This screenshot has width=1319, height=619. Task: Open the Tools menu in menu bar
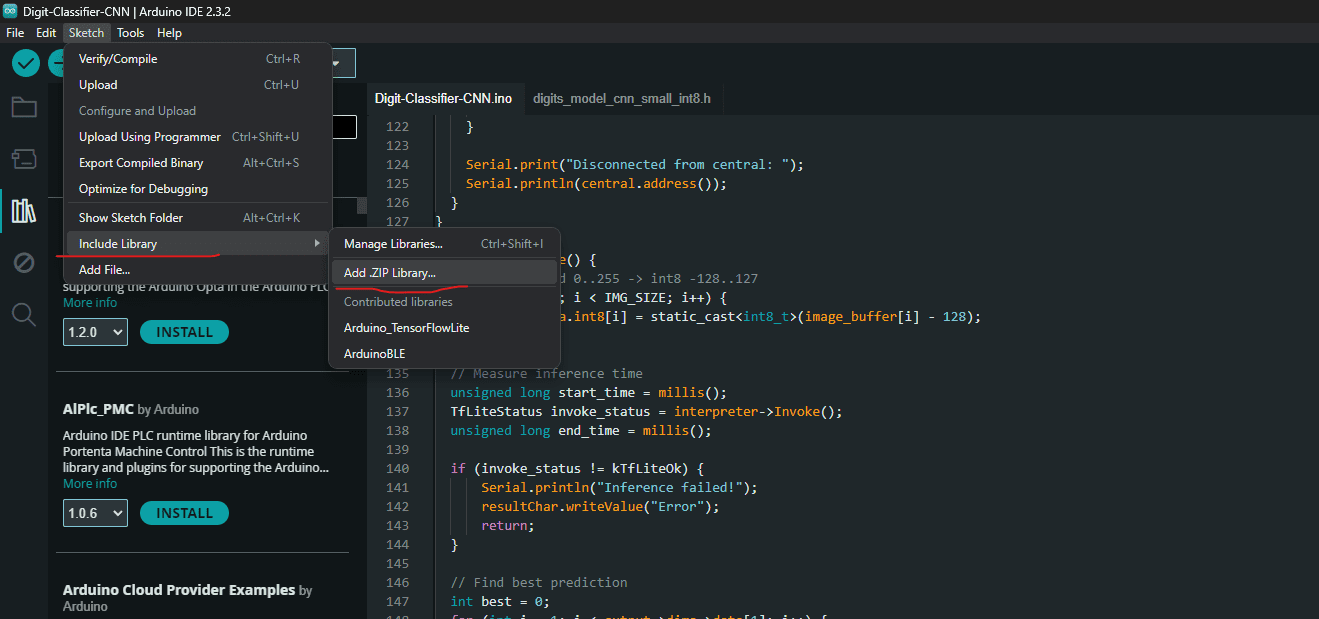[x=130, y=33]
